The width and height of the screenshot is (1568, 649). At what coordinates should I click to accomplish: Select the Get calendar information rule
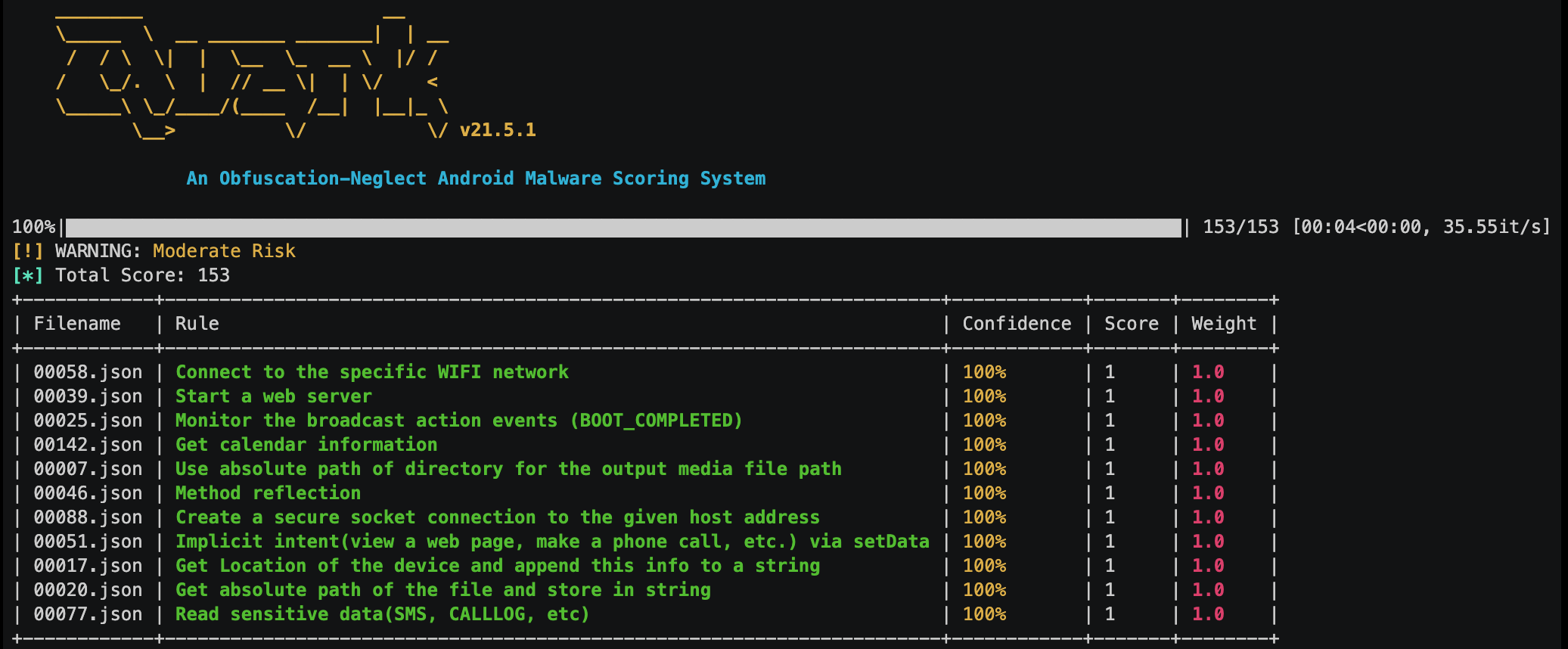[x=306, y=445]
